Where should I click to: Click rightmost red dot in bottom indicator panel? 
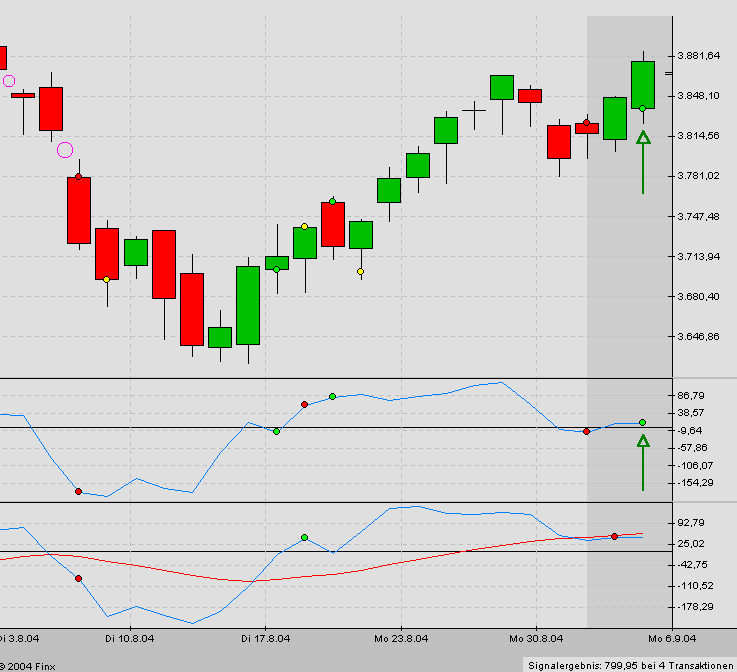(x=615, y=537)
